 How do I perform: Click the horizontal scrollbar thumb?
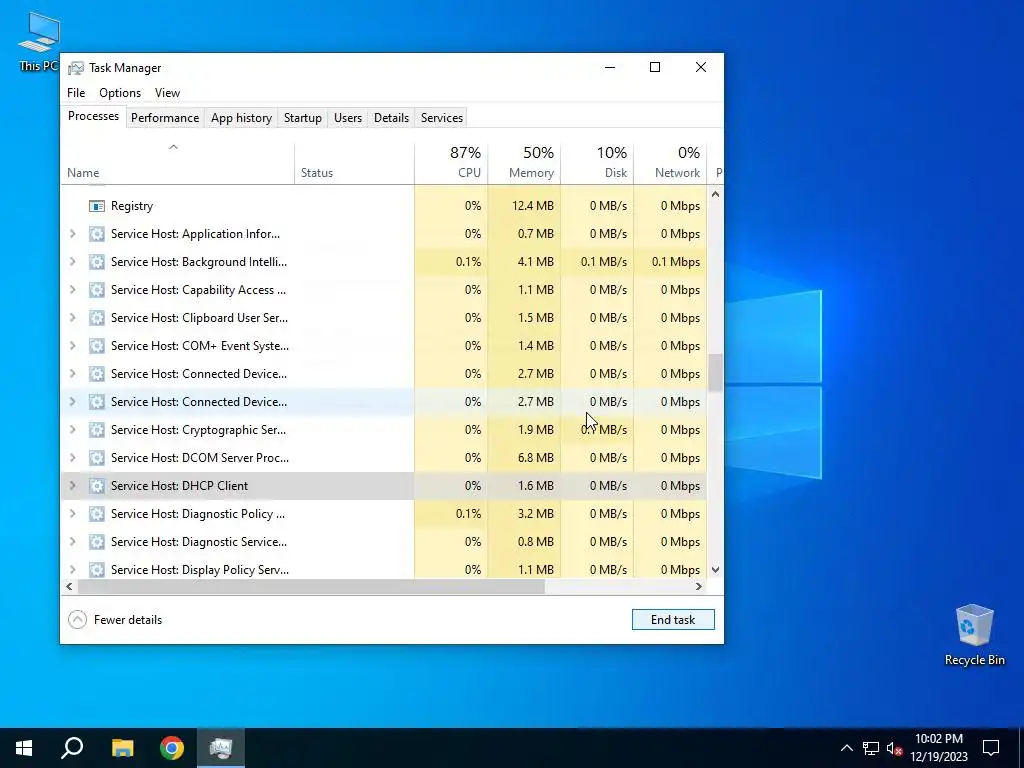[x=311, y=586]
